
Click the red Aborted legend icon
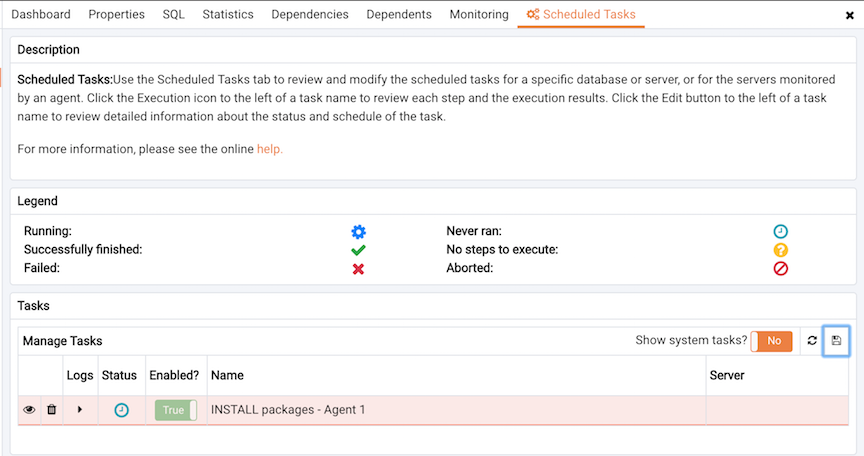tap(780, 268)
